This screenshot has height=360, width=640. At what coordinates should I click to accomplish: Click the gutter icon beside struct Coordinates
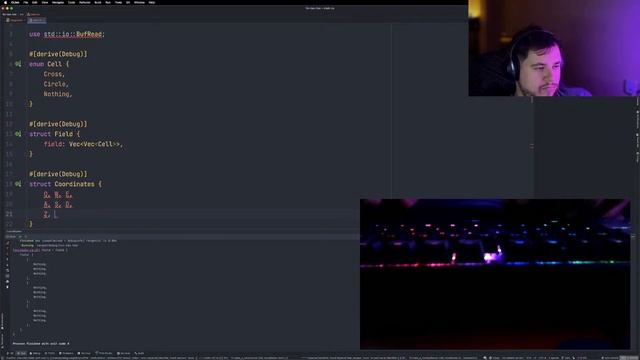coord(18,184)
